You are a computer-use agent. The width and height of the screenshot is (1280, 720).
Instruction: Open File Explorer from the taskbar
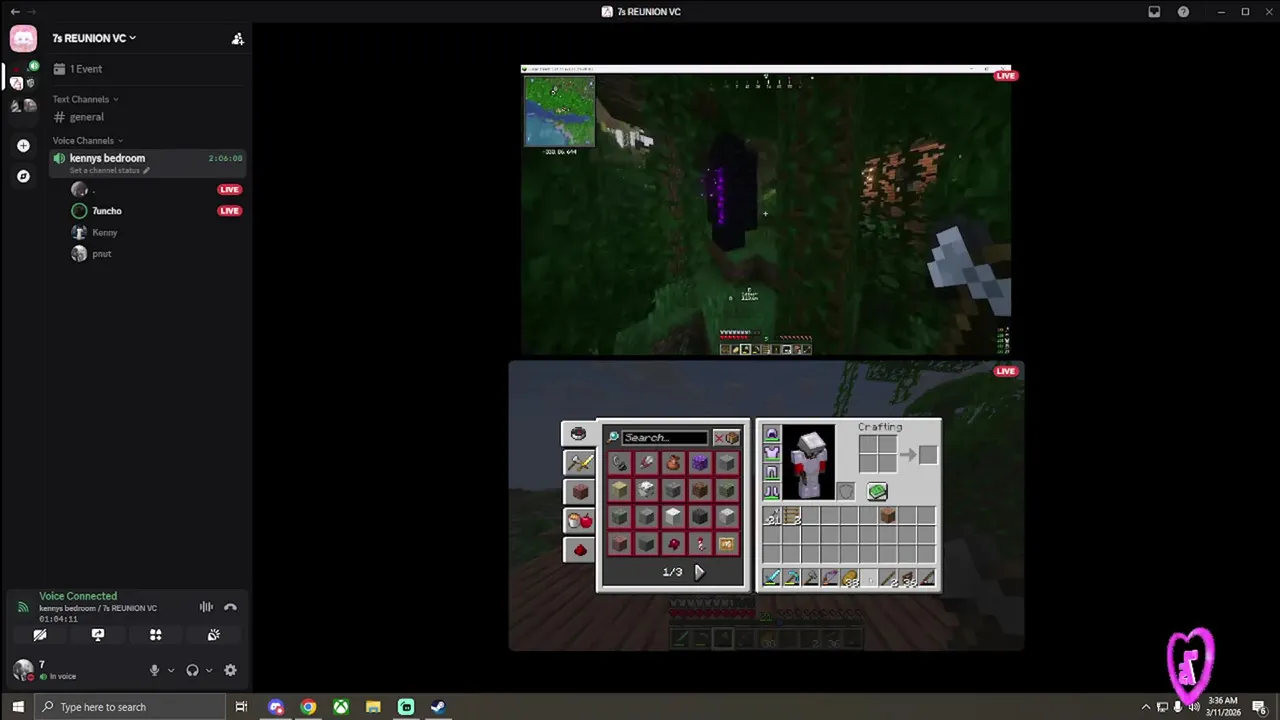373,707
